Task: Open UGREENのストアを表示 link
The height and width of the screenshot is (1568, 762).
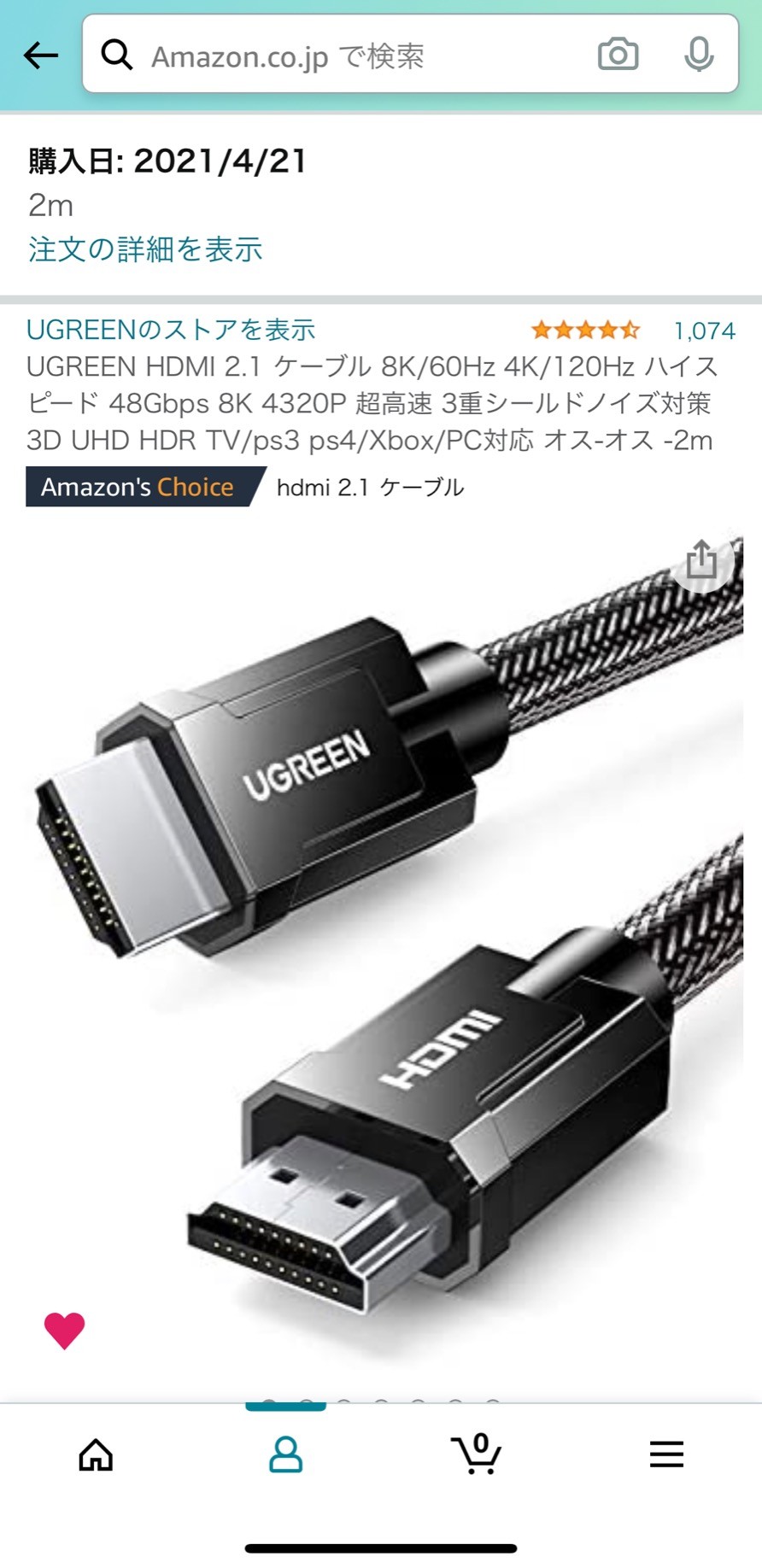Action: pos(171,330)
